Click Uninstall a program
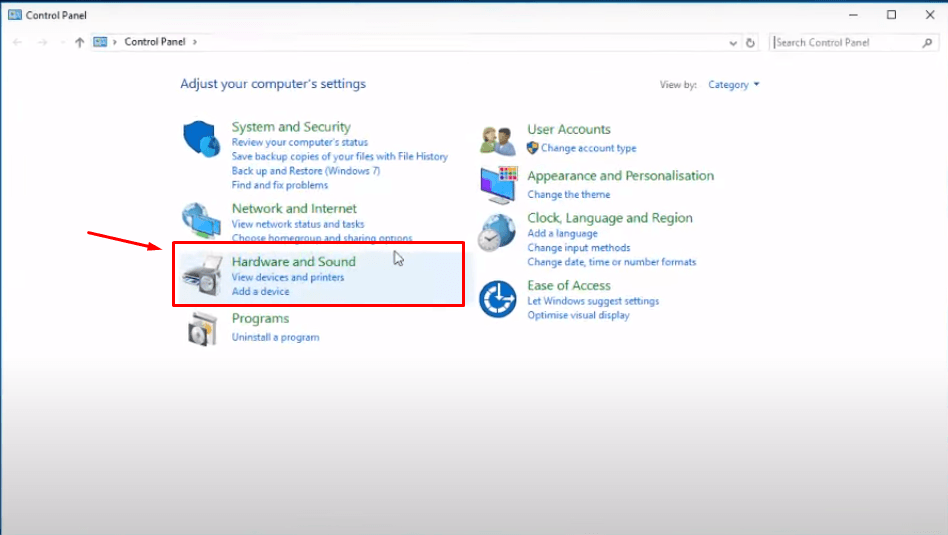Viewport: 948px width, 535px height. pyautogui.click(x=275, y=337)
